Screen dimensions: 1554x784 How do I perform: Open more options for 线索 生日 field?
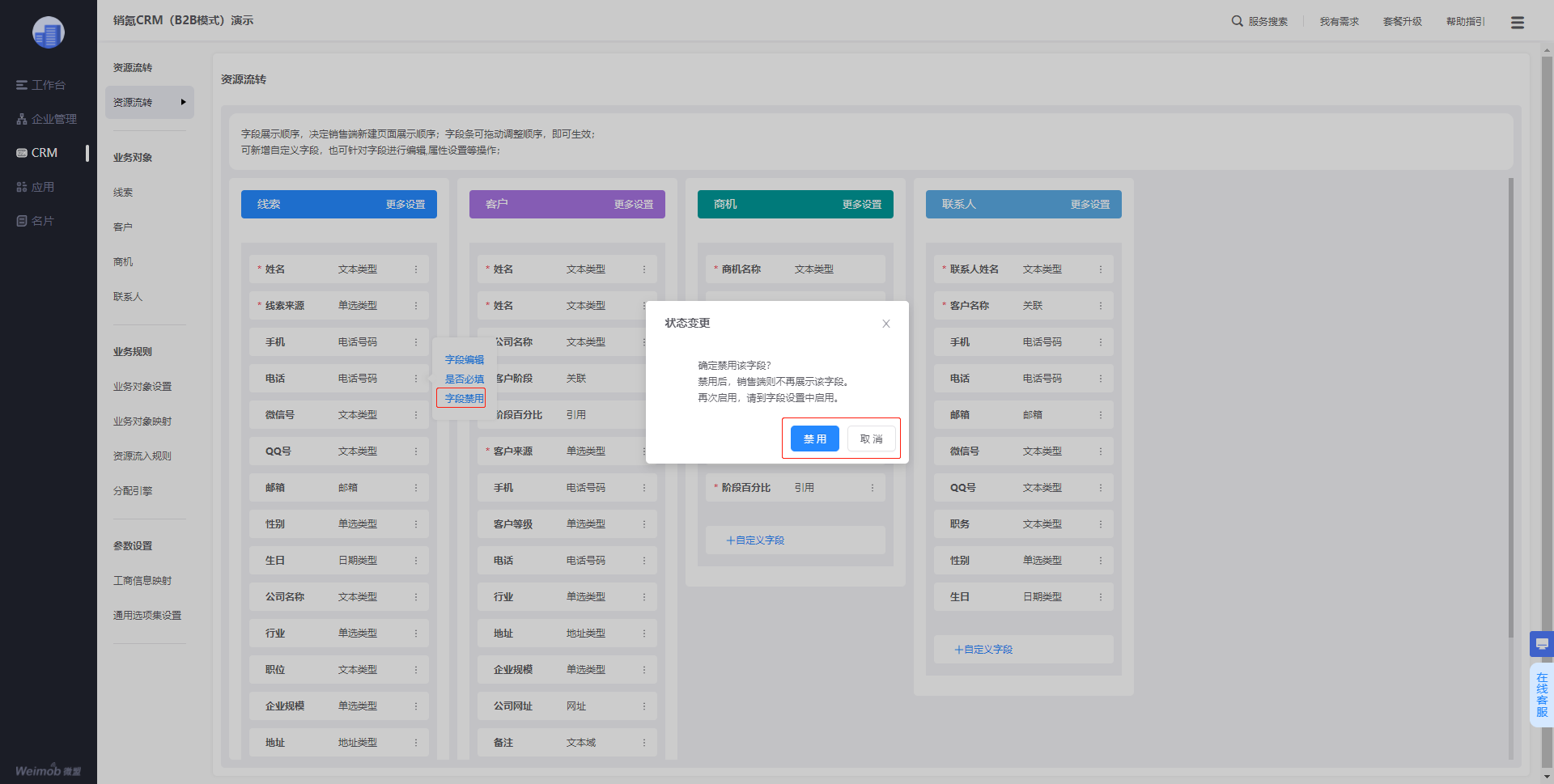coord(416,561)
